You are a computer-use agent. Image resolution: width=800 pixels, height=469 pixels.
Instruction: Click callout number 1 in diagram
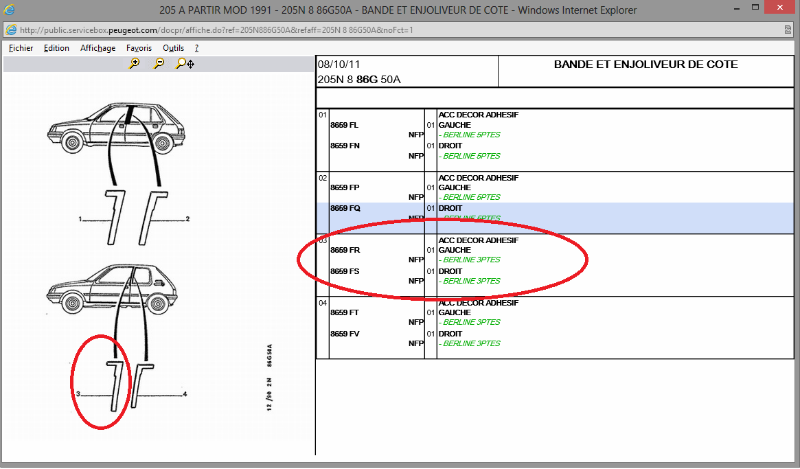(x=80, y=219)
